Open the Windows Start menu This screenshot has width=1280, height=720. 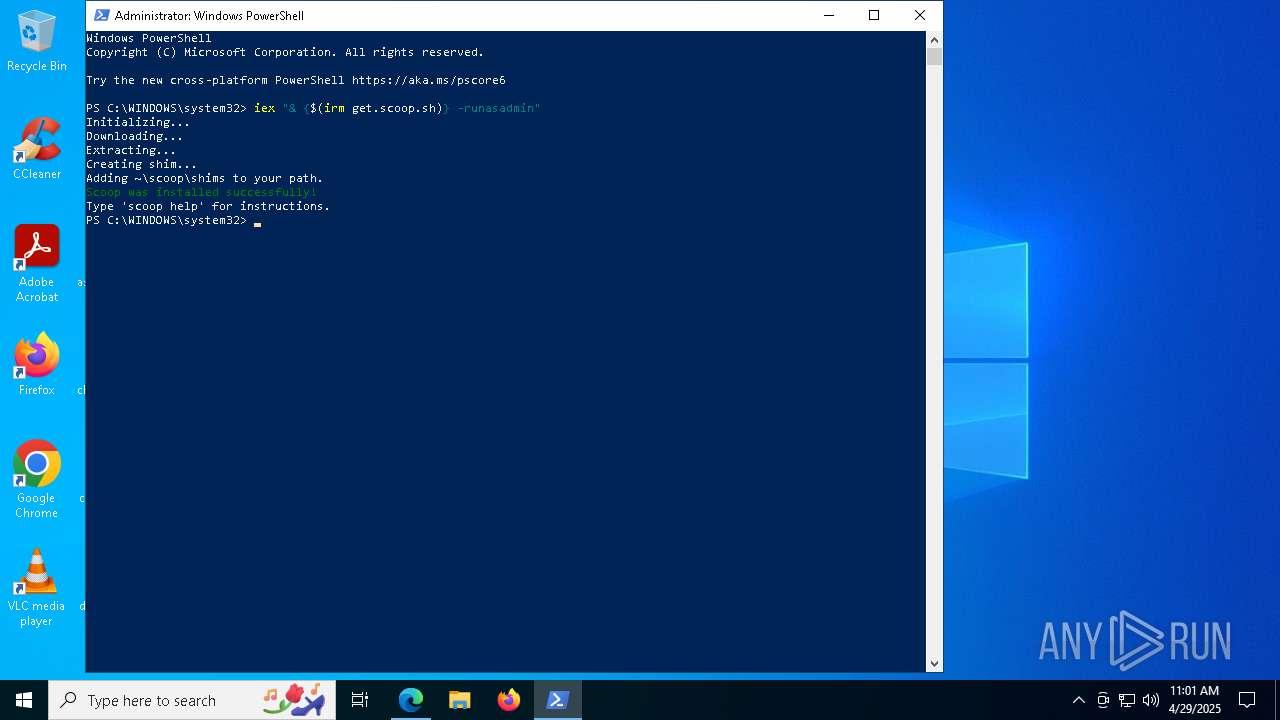pos(24,700)
